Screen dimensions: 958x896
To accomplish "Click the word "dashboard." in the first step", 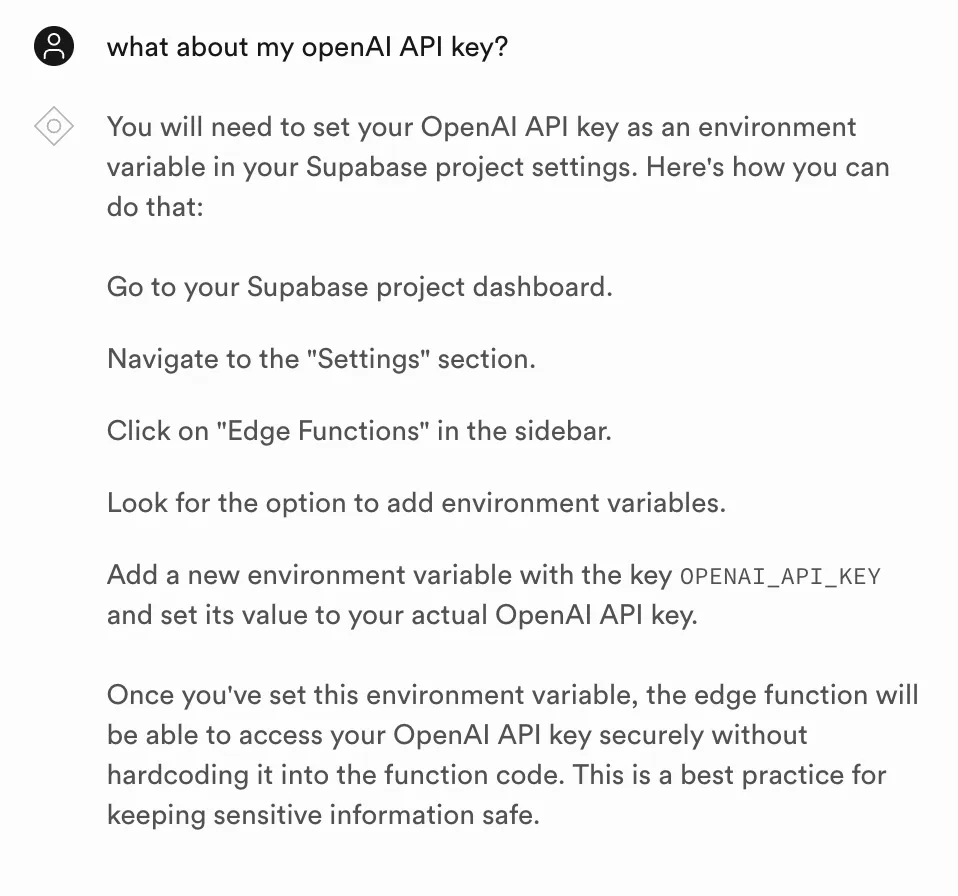I will click(x=543, y=287).
